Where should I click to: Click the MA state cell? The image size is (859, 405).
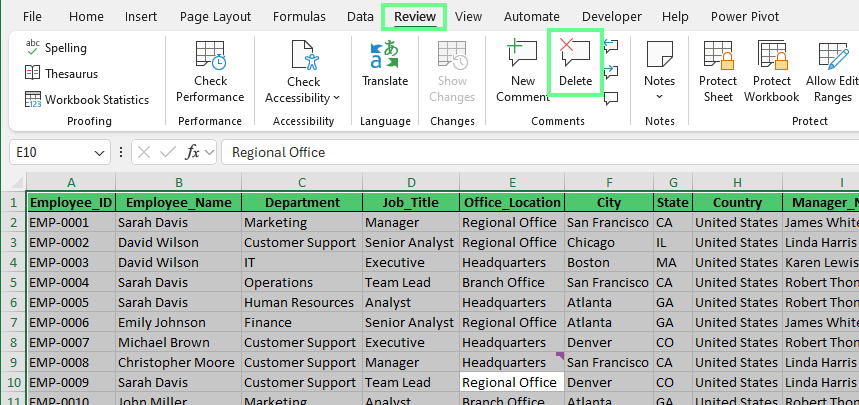(x=673, y=263)
